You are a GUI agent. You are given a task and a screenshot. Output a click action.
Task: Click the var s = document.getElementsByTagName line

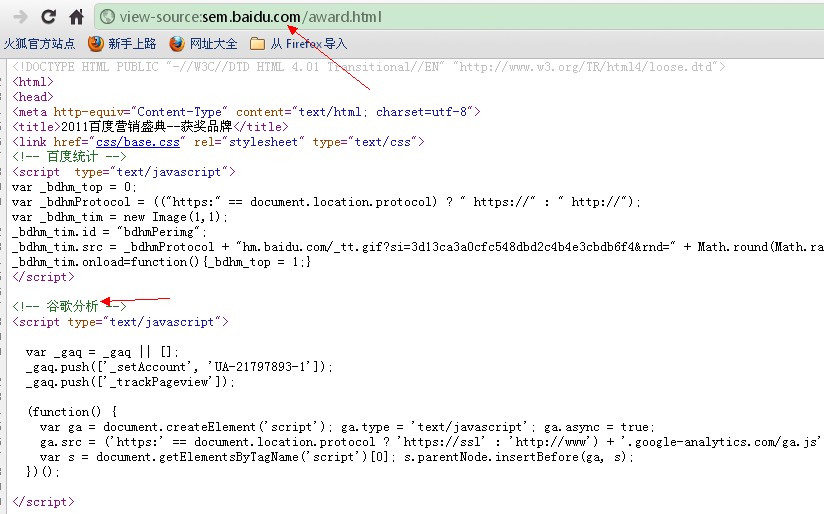[x=336, y=457]
